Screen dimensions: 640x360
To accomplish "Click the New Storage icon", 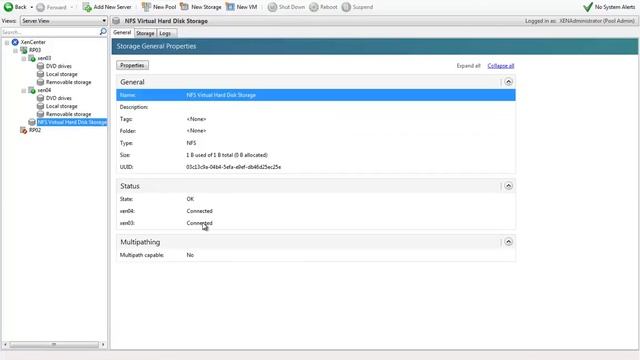I will pyautogui.click(x=184, y=7).
